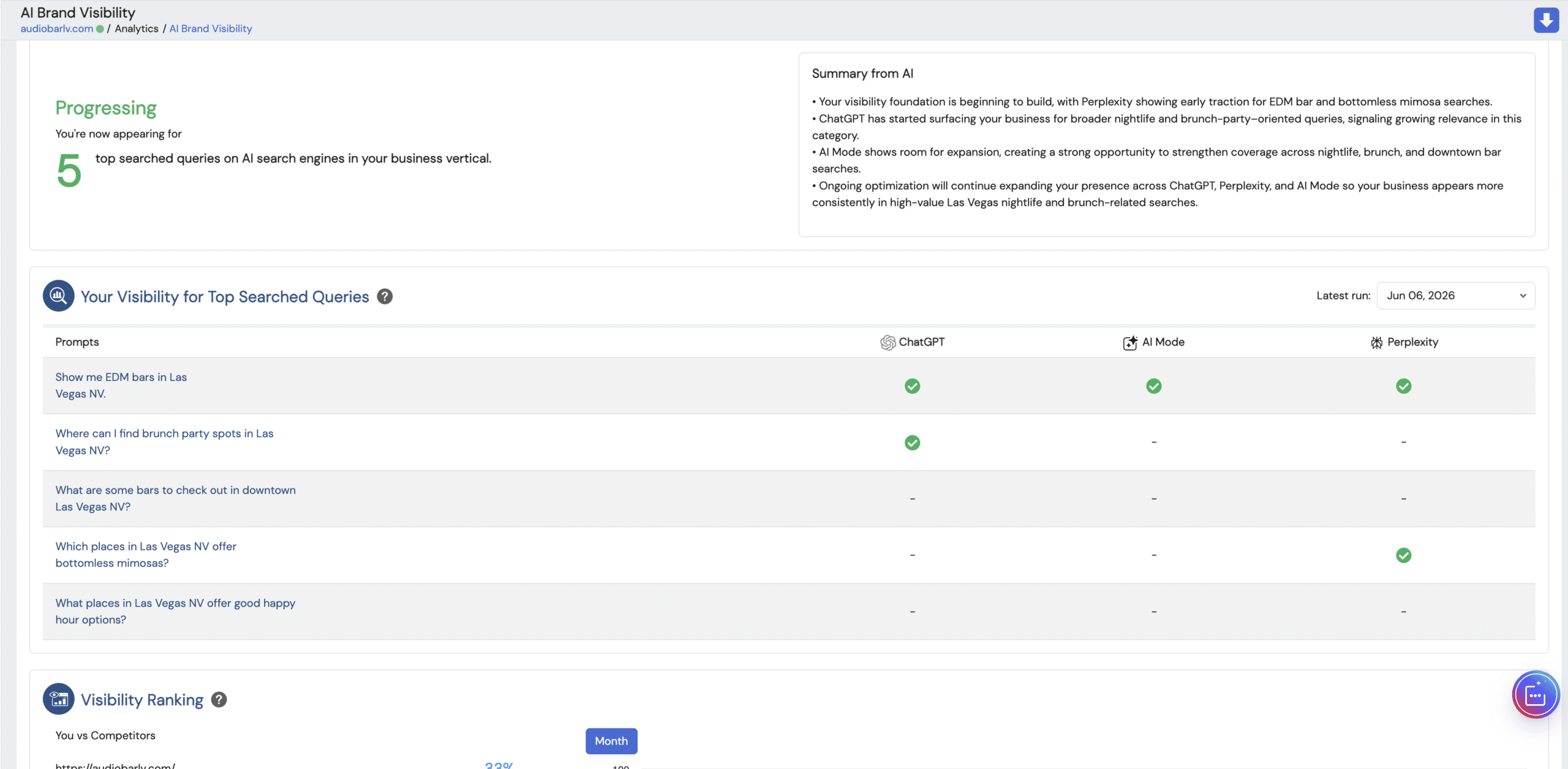Click Perplexity dash for happy hour row
The height and width of the screenshot is (769, 1568).
tap(1403, 612)
